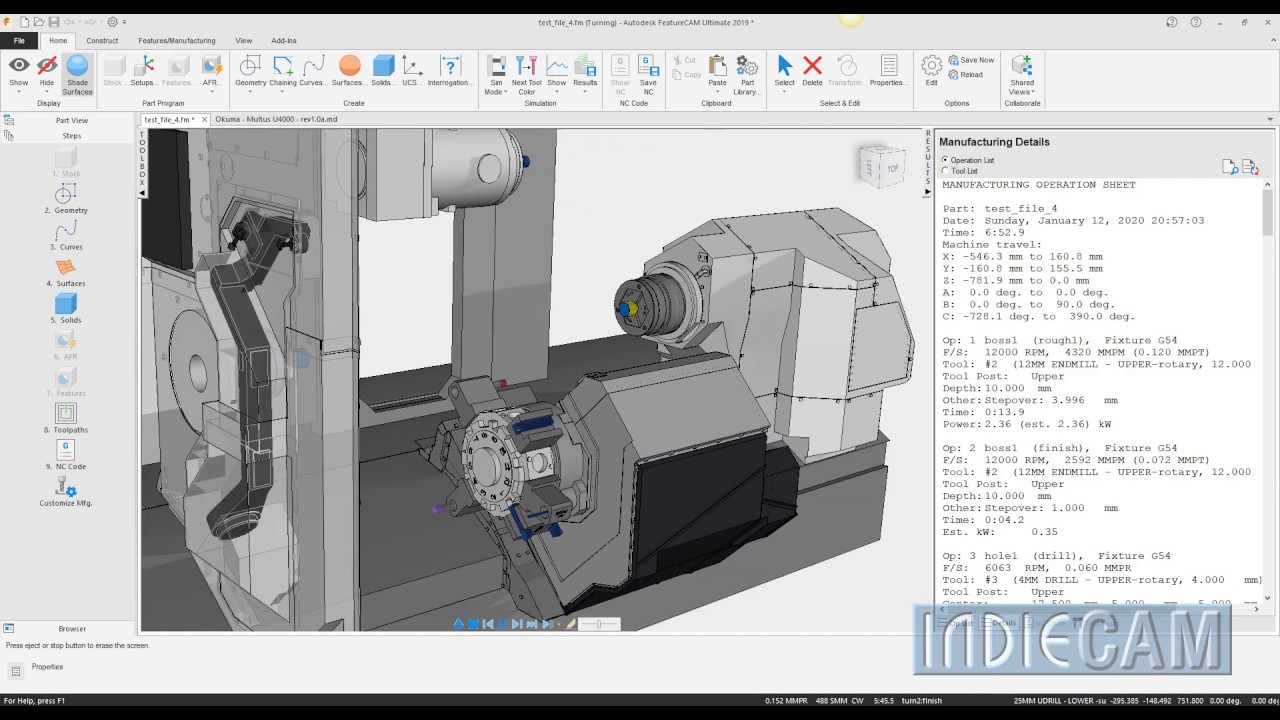Click the Surfaces sphere icon

coord(349,66)
